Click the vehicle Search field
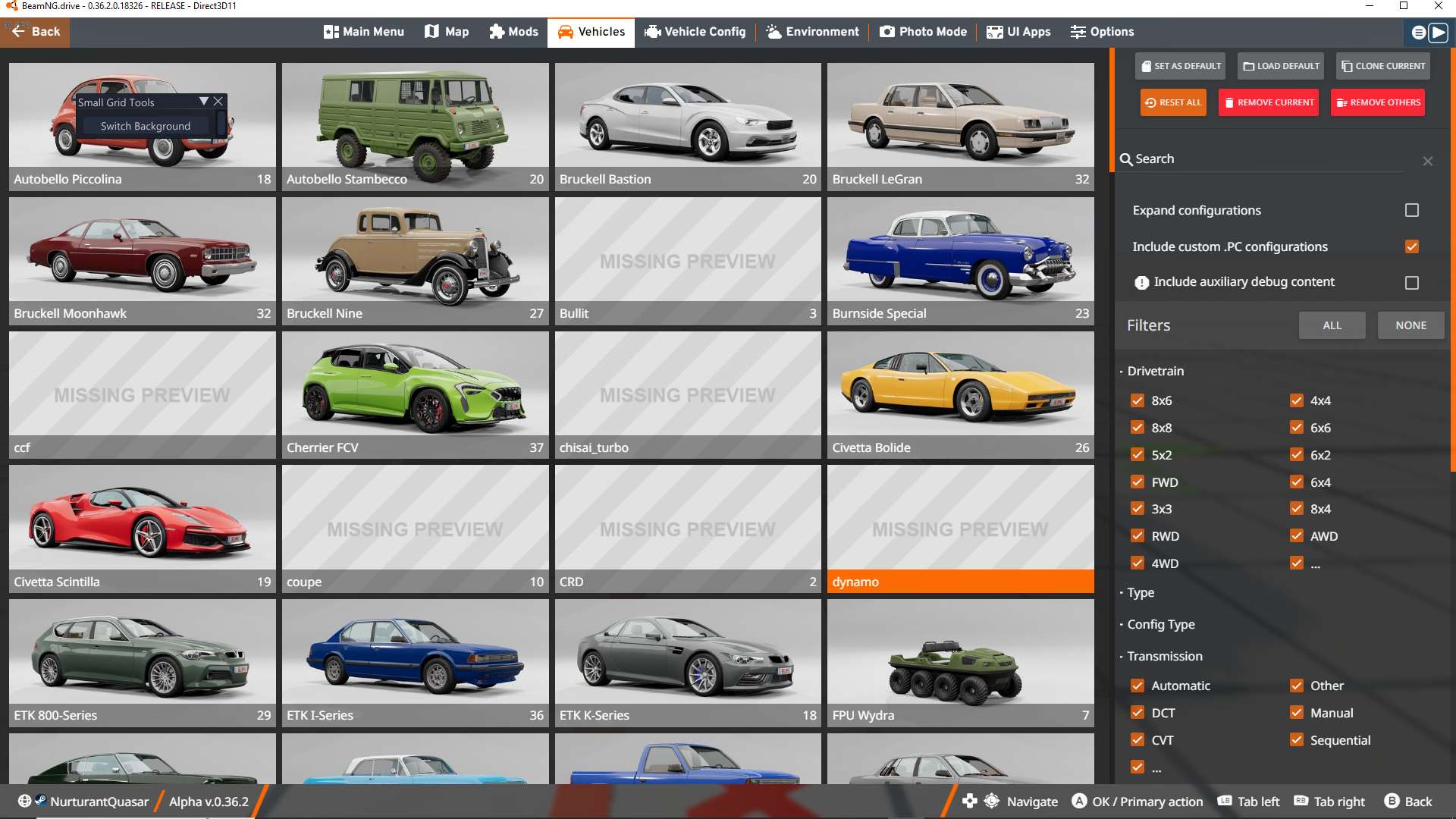 [x=1261, y=159]
